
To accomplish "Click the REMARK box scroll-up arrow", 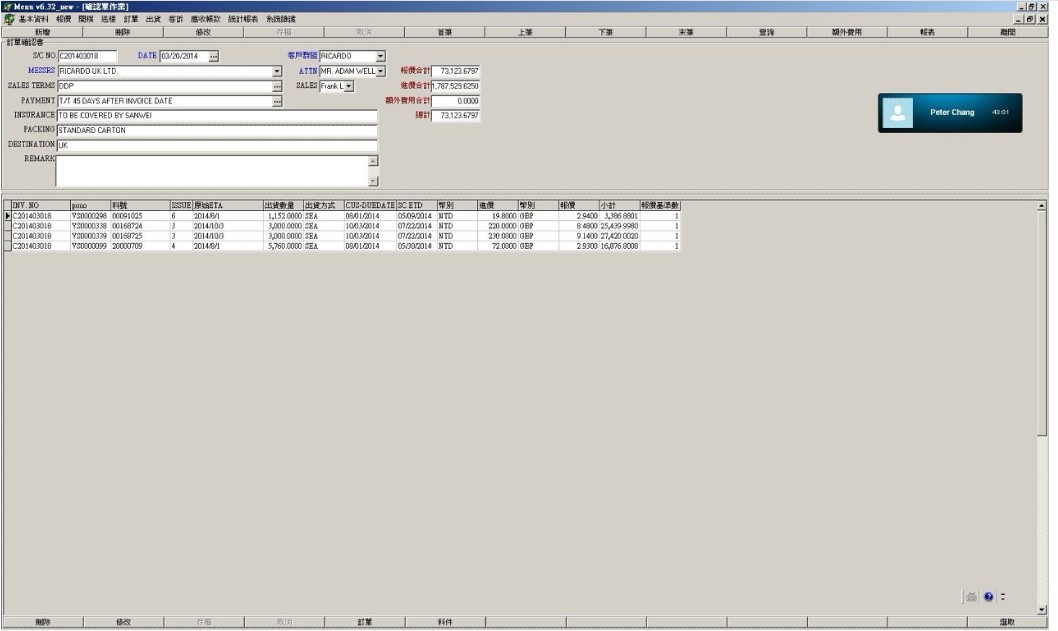I will (x=373, y=161).
